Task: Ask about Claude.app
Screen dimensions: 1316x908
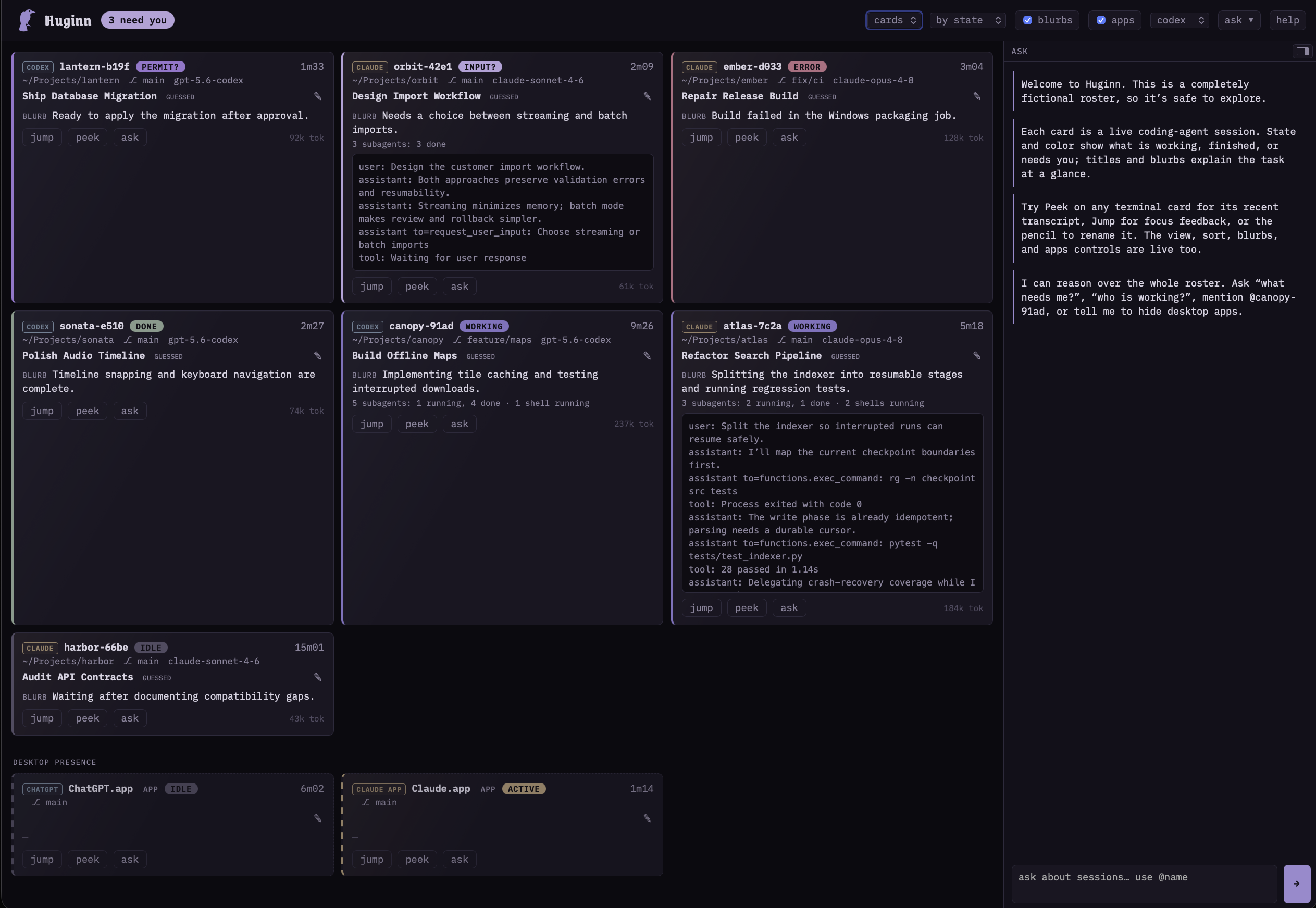Action: click(459, 860)
